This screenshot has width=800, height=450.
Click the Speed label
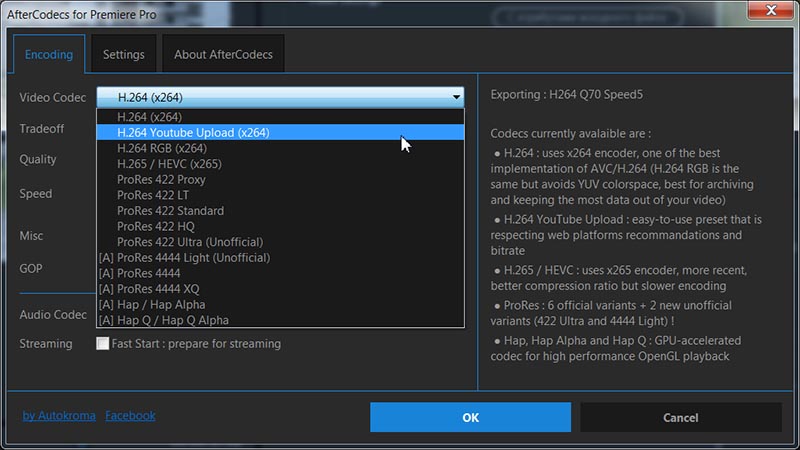coord(36,194)
